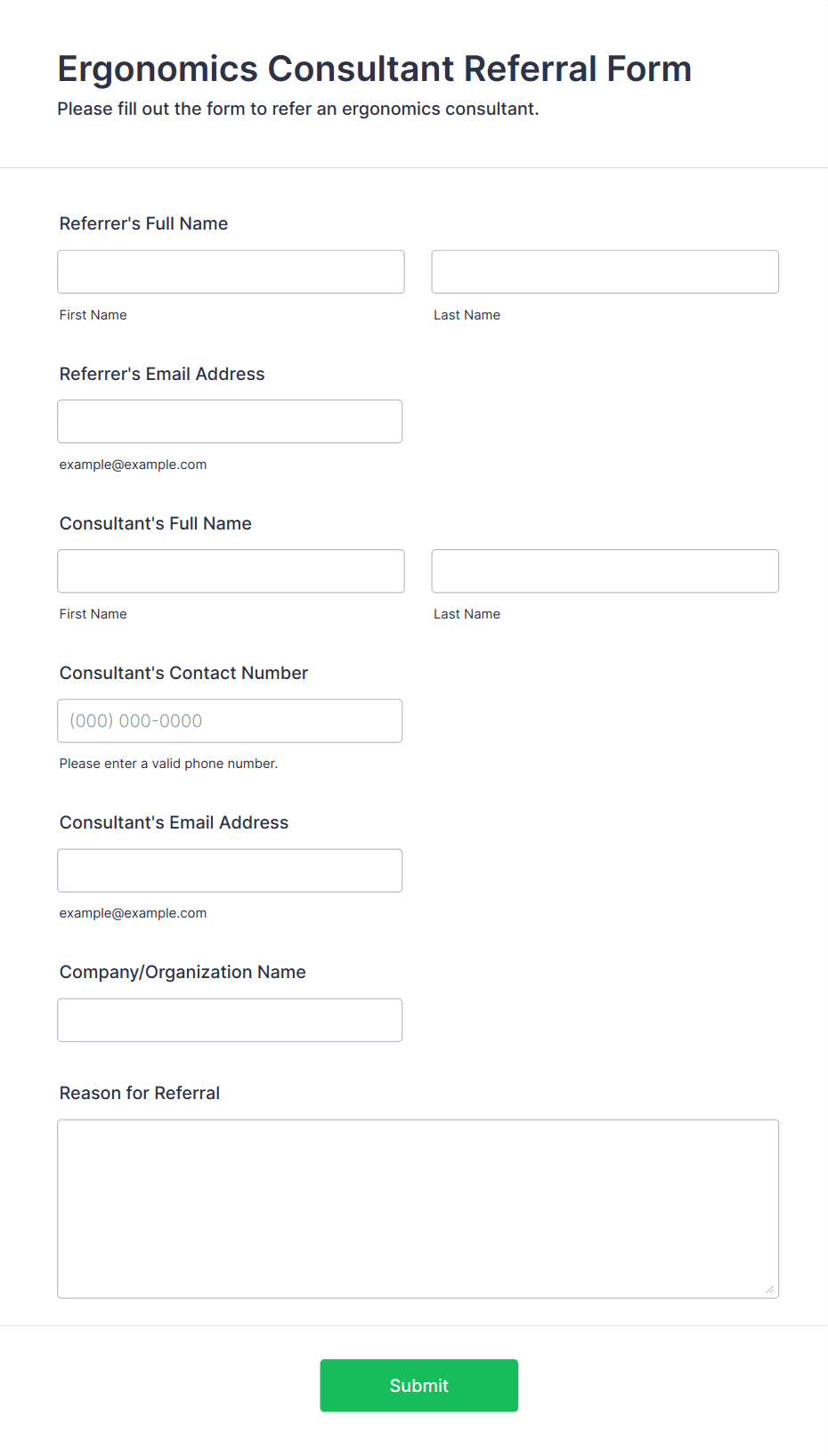The width and height of the screenshot is (828, 1456).
Task: Click the "Referrer's Full Name" label
Action: pyautogui.click(x=143, y=223)
